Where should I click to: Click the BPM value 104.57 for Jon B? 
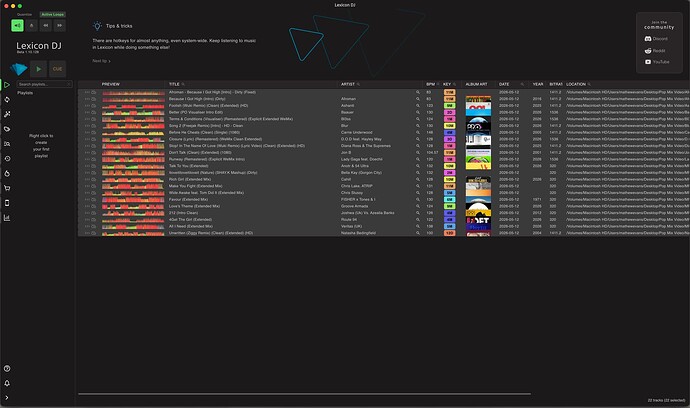(x=432, y=153)
